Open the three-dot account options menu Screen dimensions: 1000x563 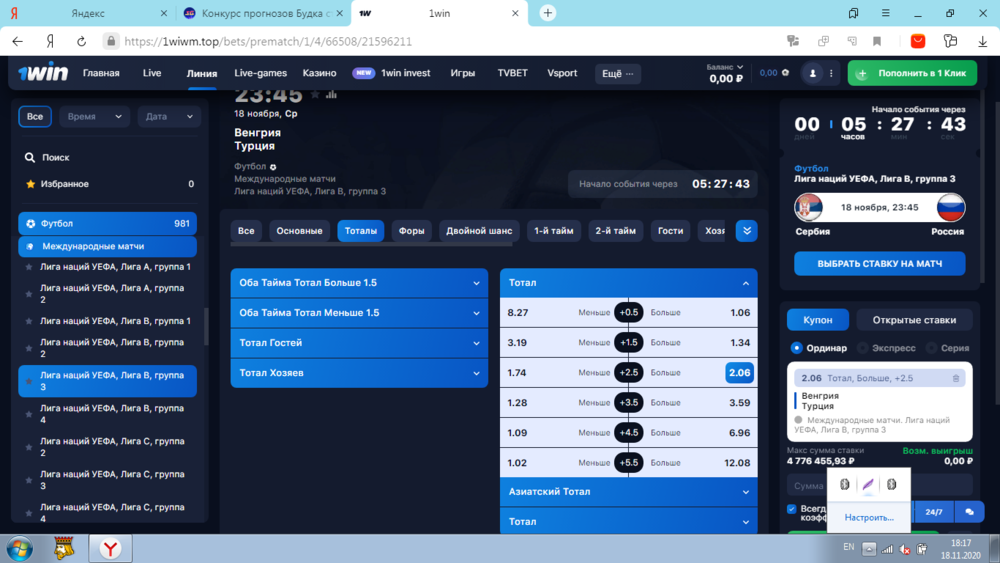click(831, 73)
